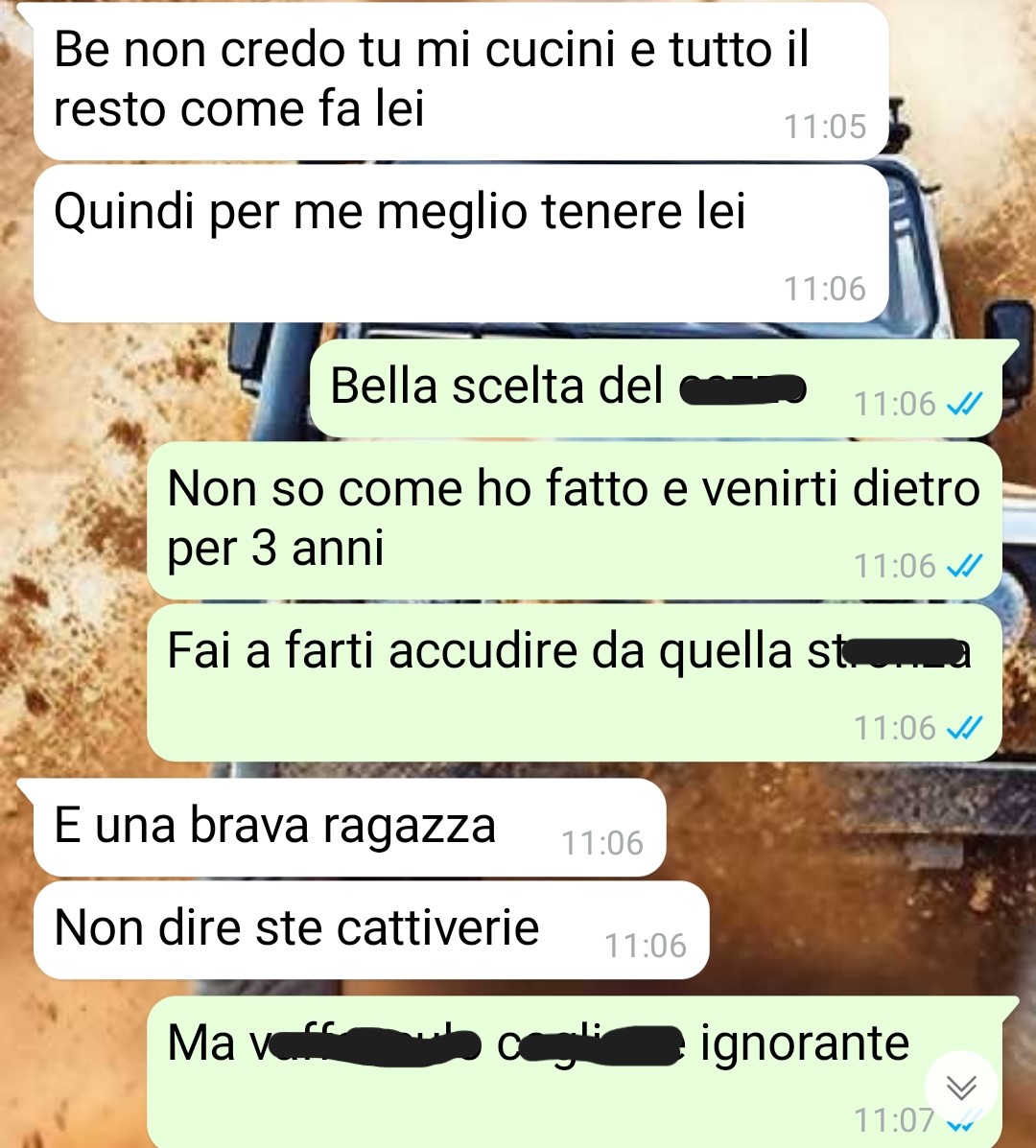This screenshot has height=1148, width=1036.
Task: Tap the word 'ignorante' in last message
Action: coord(805,1044)
